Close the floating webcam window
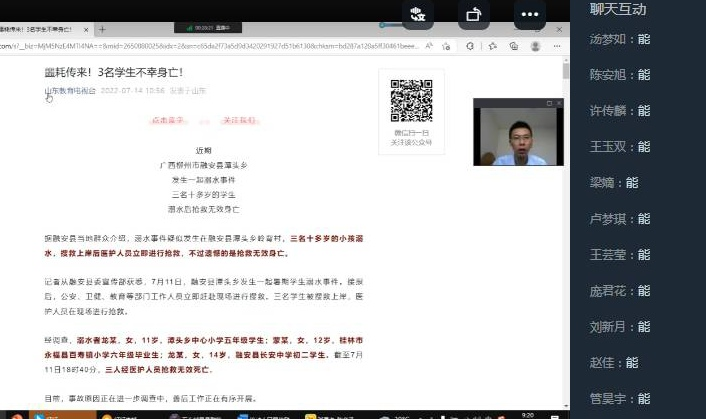This screenshot has width=706, height=419. (560, 103)
